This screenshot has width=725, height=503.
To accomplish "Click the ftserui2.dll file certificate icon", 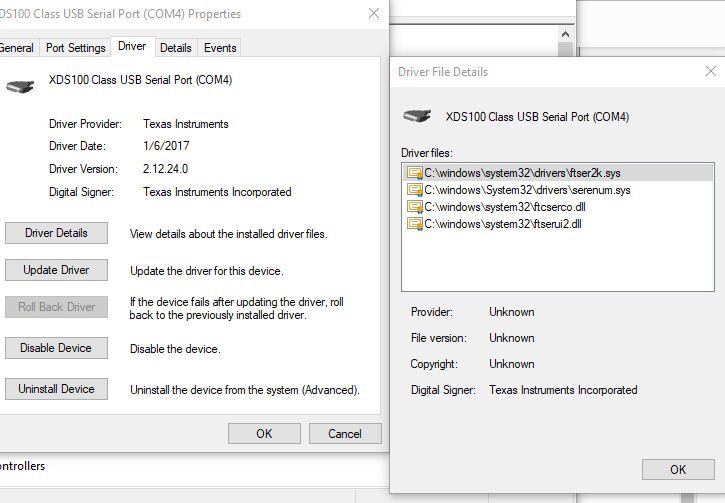I will pos(415,224).
